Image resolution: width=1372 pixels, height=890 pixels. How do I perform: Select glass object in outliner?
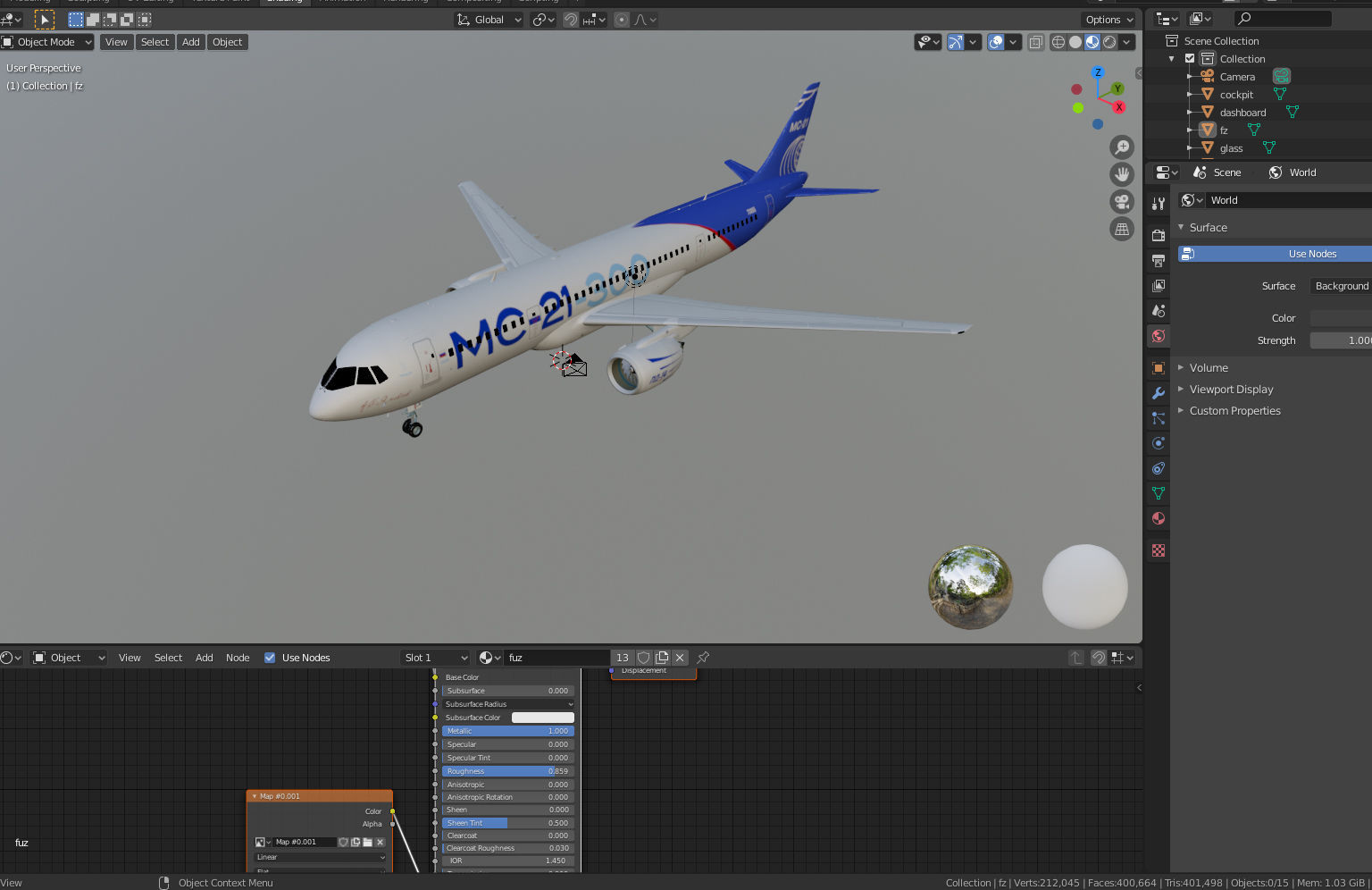[1231, 148]
